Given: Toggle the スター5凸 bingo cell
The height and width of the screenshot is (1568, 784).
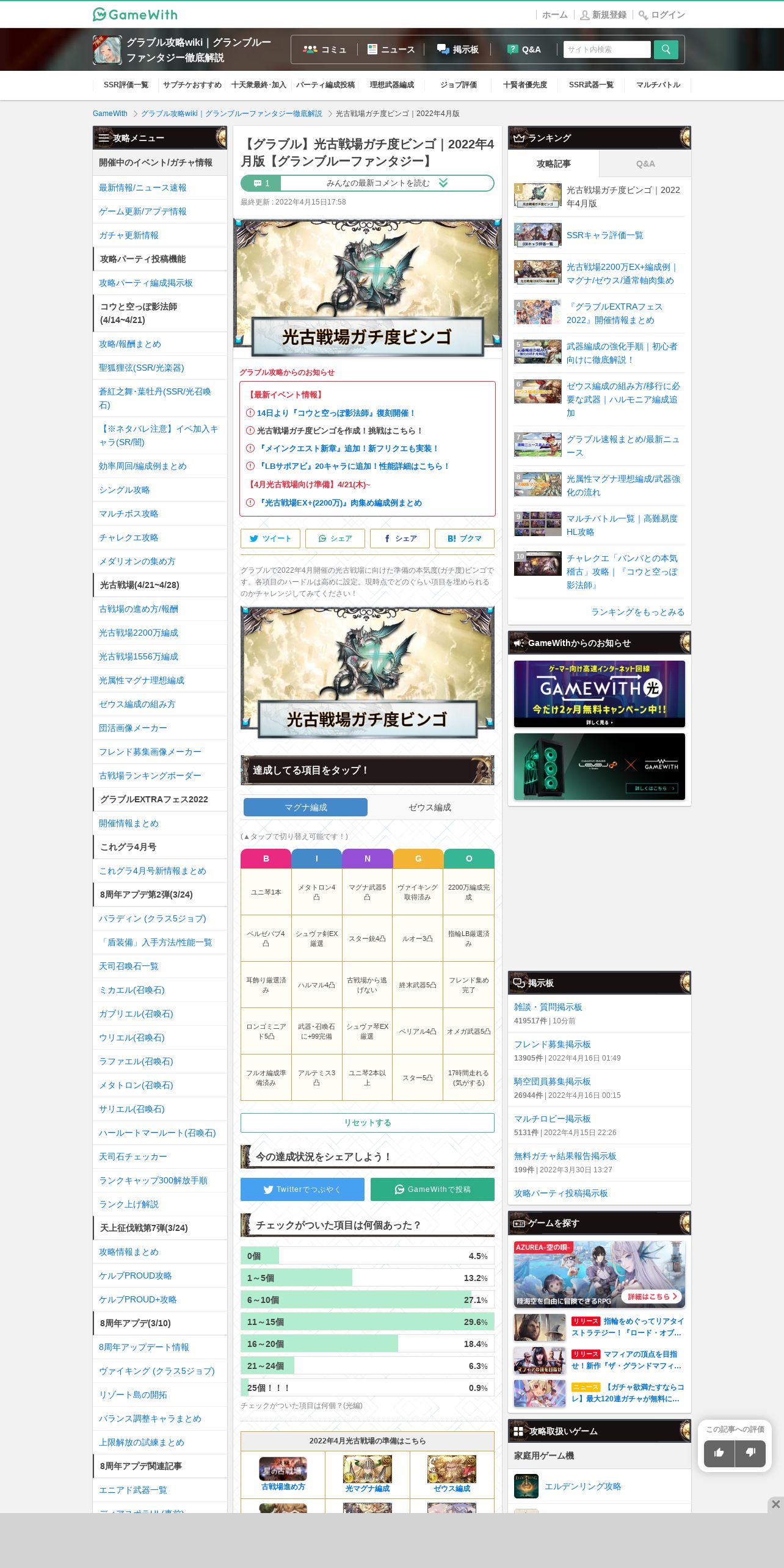Looking at the screenshot, I should tap(418, 1078).
